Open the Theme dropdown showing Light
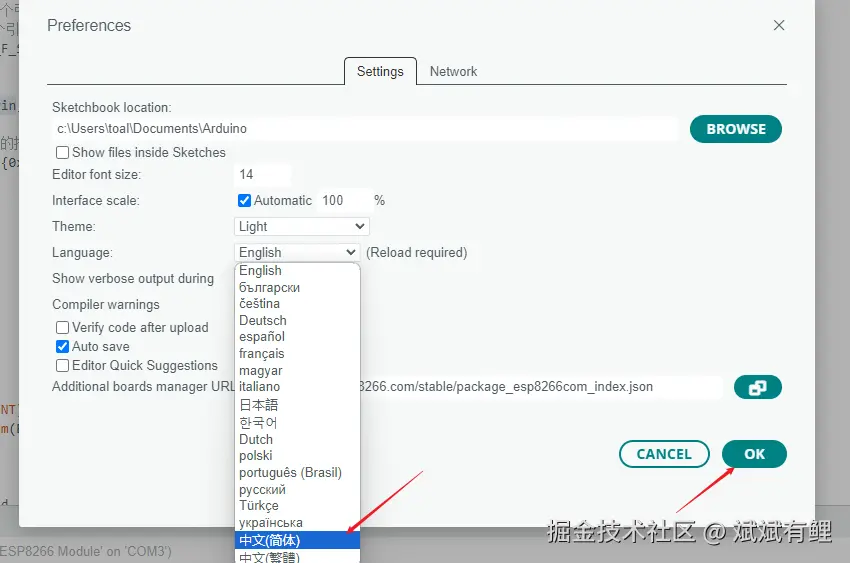850x563 pixels. (302, 227)
